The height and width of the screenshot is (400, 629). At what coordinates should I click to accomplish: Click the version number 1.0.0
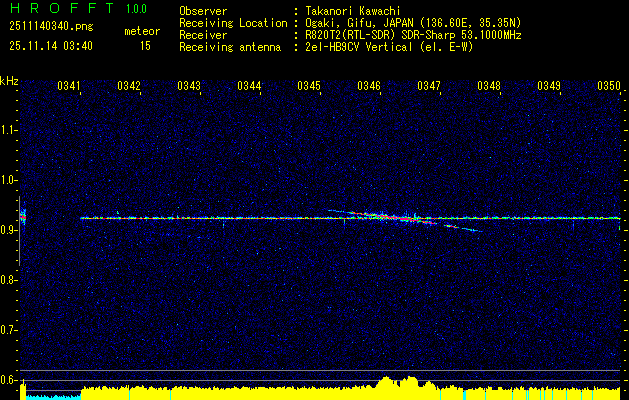point(136,8)
